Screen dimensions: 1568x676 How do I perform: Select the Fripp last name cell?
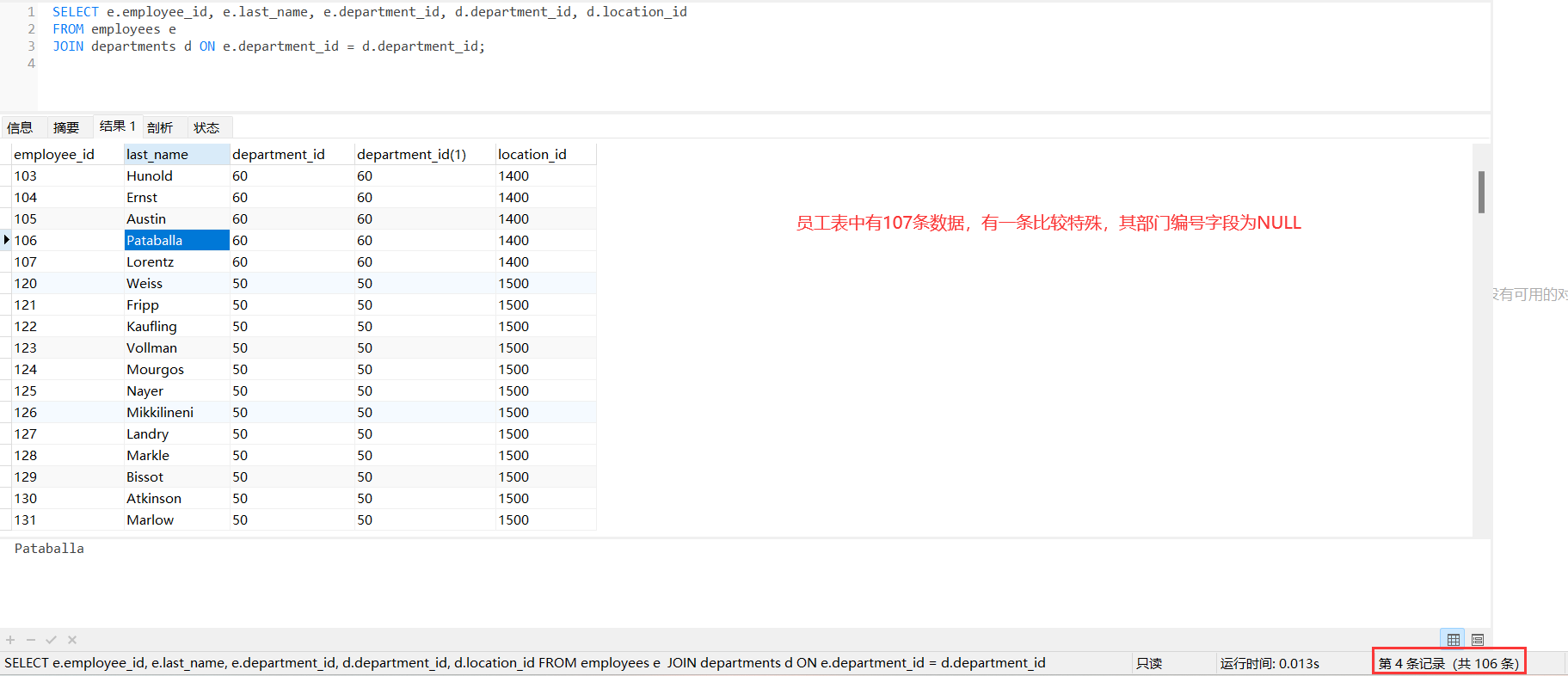point(176,304)
